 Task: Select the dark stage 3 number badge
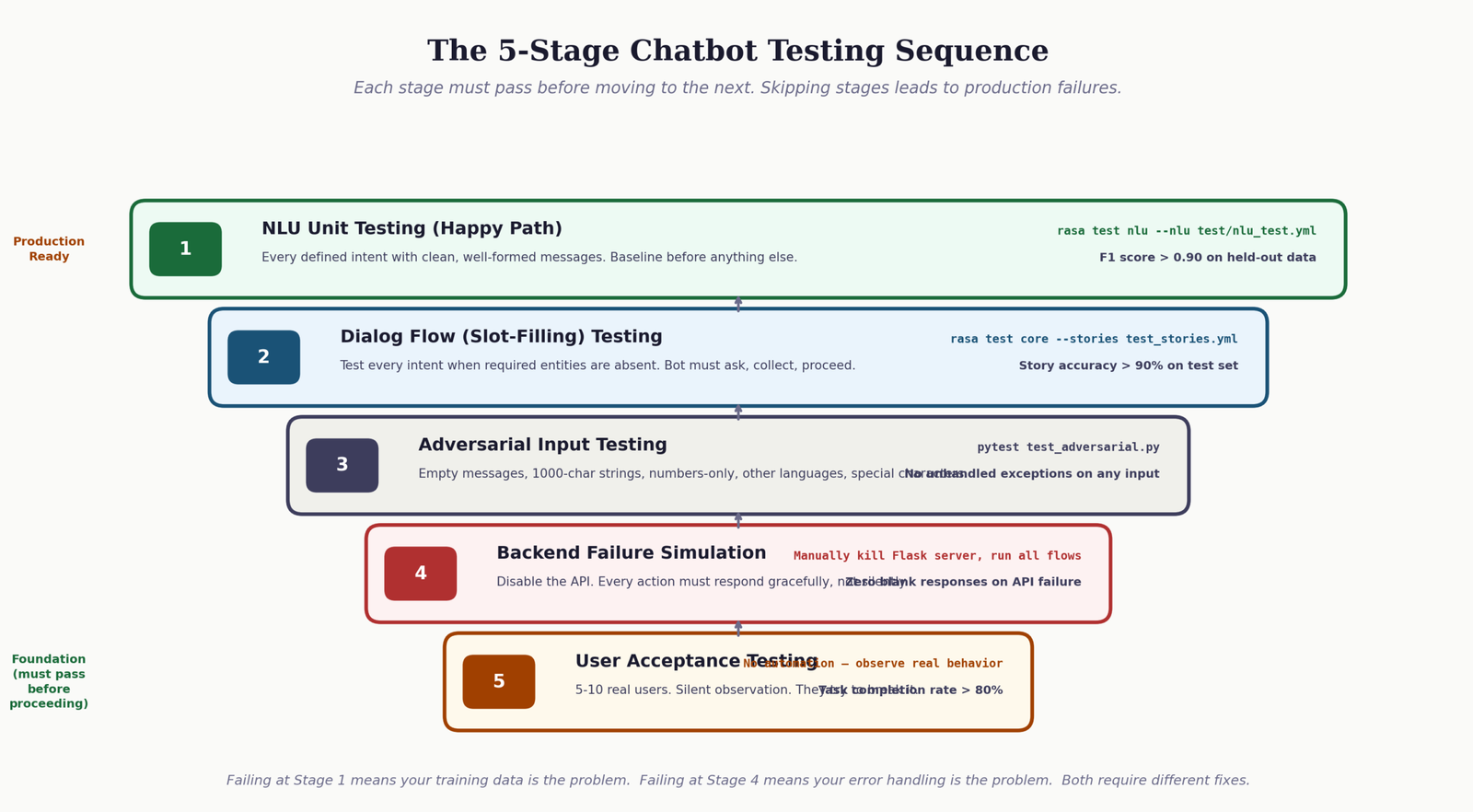point(342,466)
